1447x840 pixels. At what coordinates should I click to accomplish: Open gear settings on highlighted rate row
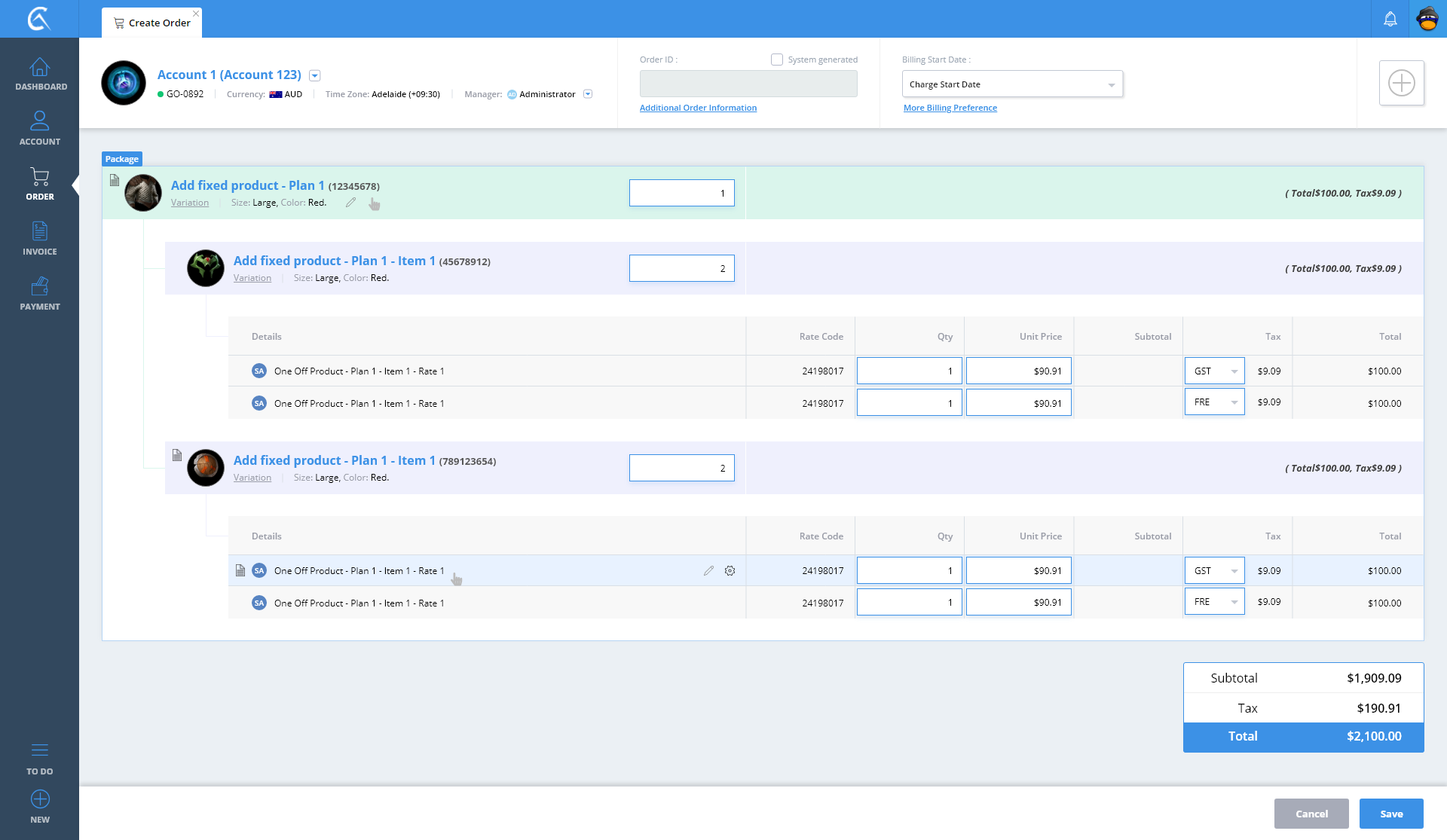click(x=730, y=571)
